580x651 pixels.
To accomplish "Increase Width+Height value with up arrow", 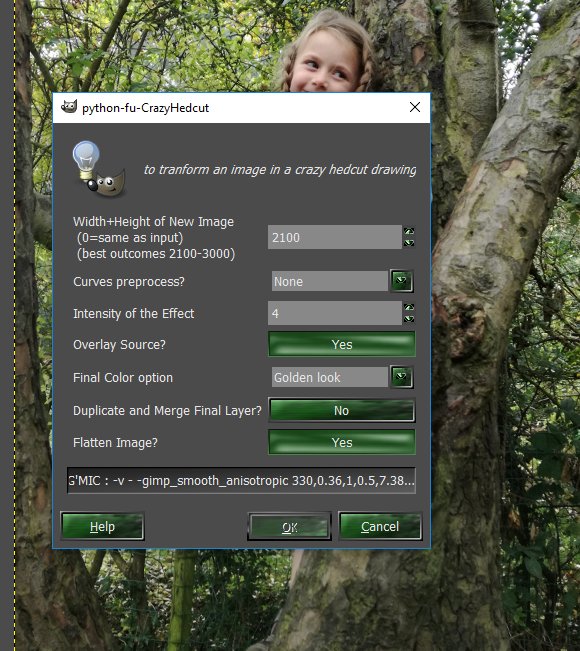I will pyautogui.click(x=409, y=231).
